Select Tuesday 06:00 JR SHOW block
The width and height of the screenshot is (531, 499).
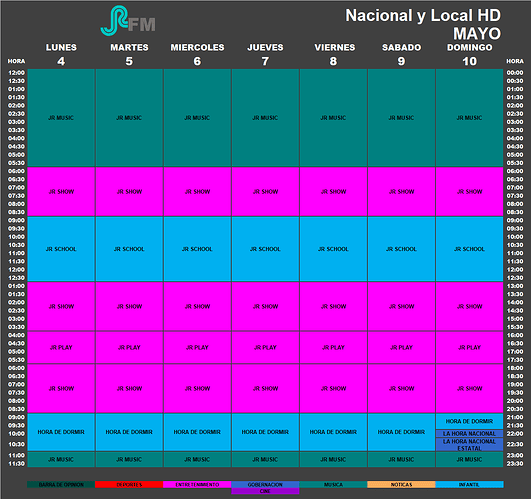129,192
